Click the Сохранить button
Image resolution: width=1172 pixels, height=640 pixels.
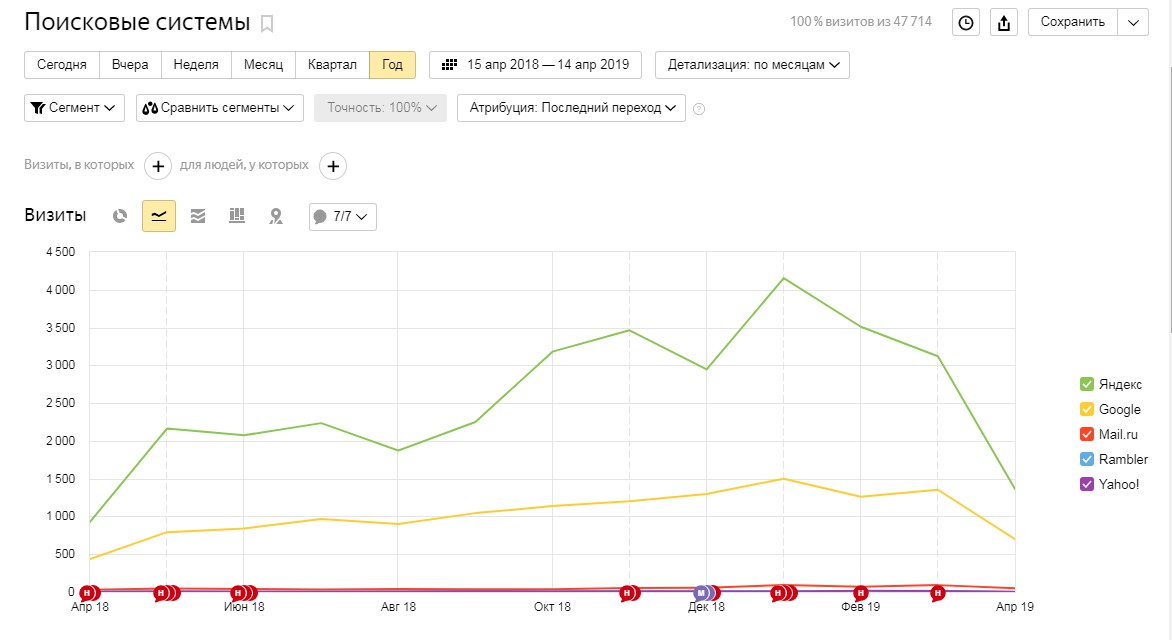(x=1072, y=23)
